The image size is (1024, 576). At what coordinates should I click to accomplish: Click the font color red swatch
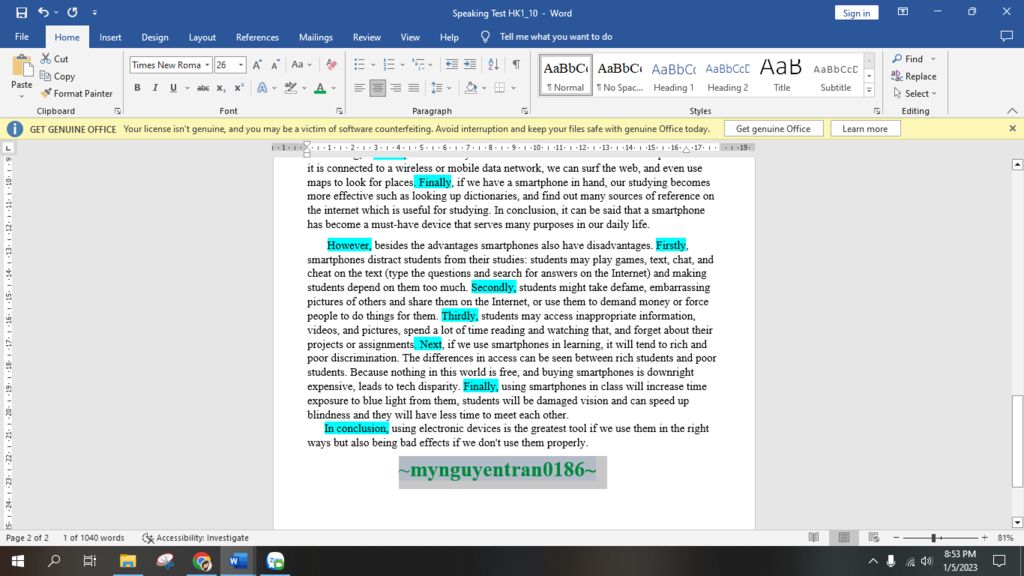pos(319,88)
